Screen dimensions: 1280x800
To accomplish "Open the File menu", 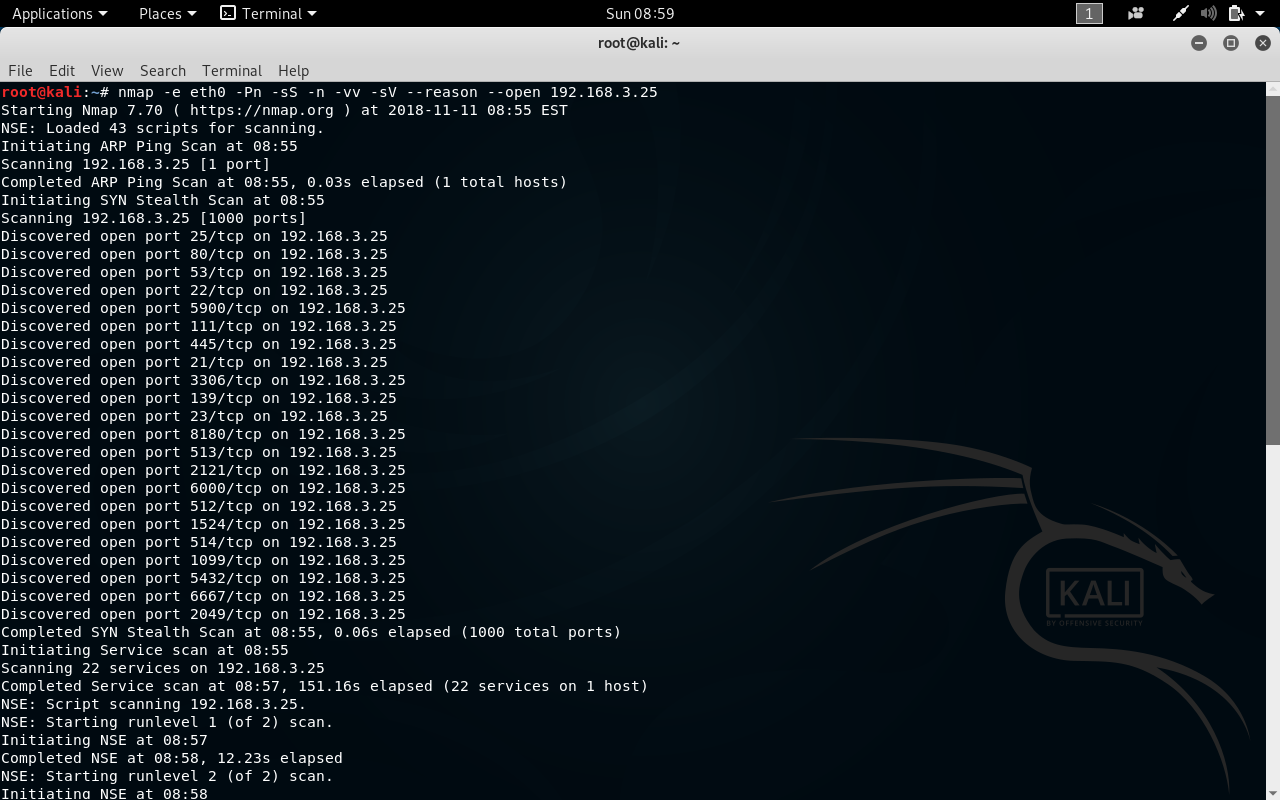I will (x=20, y=70).
